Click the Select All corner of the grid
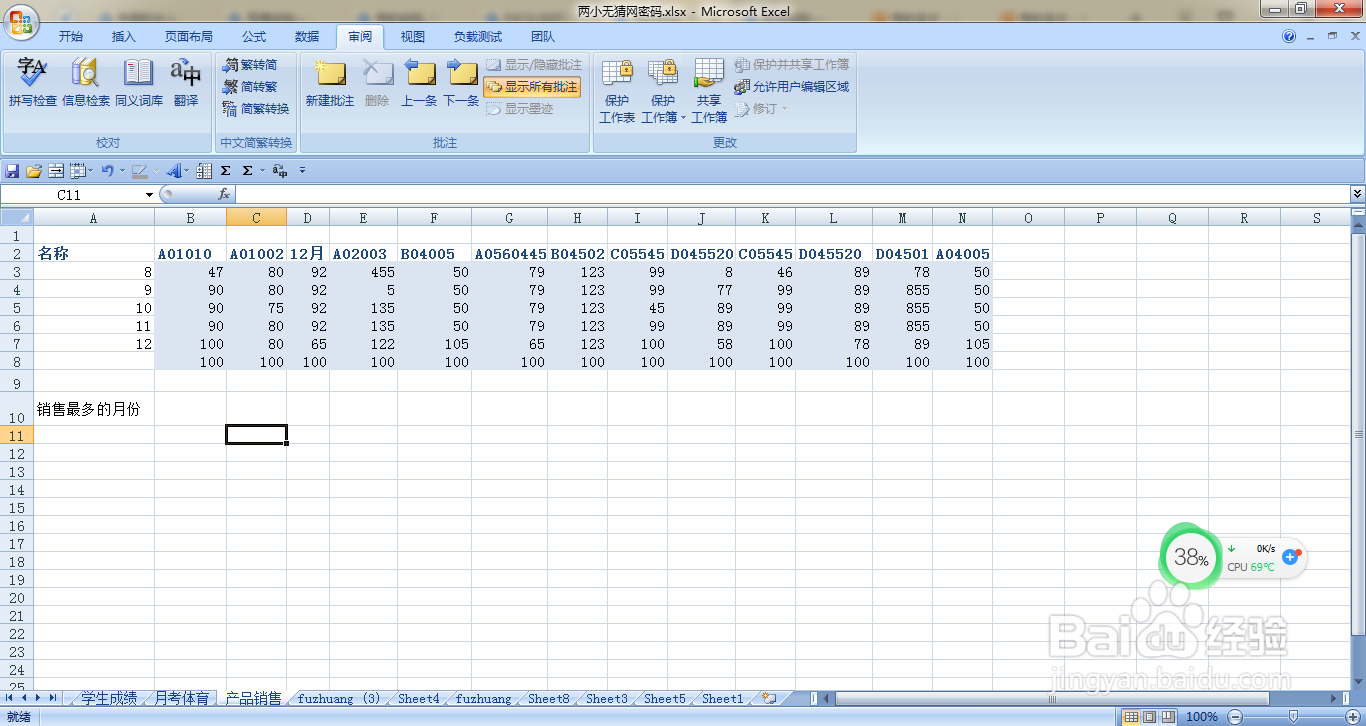Viewport: 1366px width, 726px height. pos(17,218)
